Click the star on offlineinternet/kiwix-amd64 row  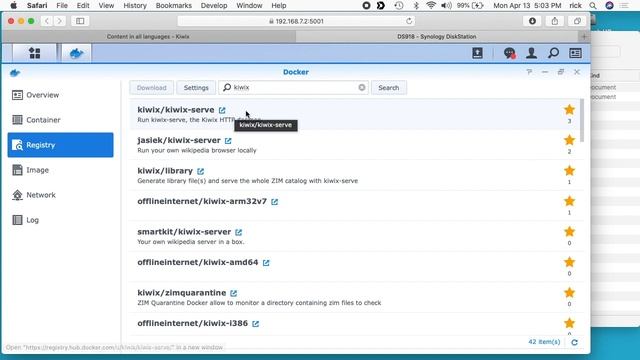coord(569,262)
